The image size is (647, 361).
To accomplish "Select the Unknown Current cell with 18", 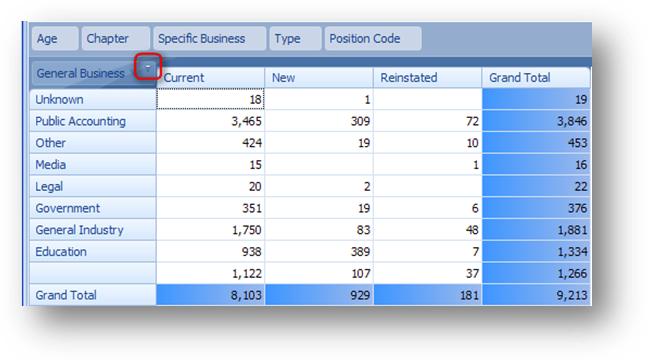I will point(210,99).
